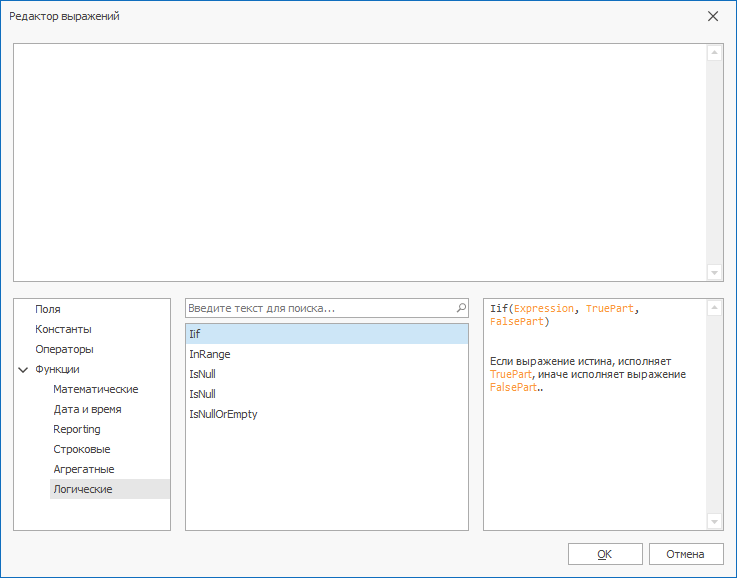This screenshot has height=578, width=737.
Task: Close the Редактор выражений dialog
Action: pos(713,16)
